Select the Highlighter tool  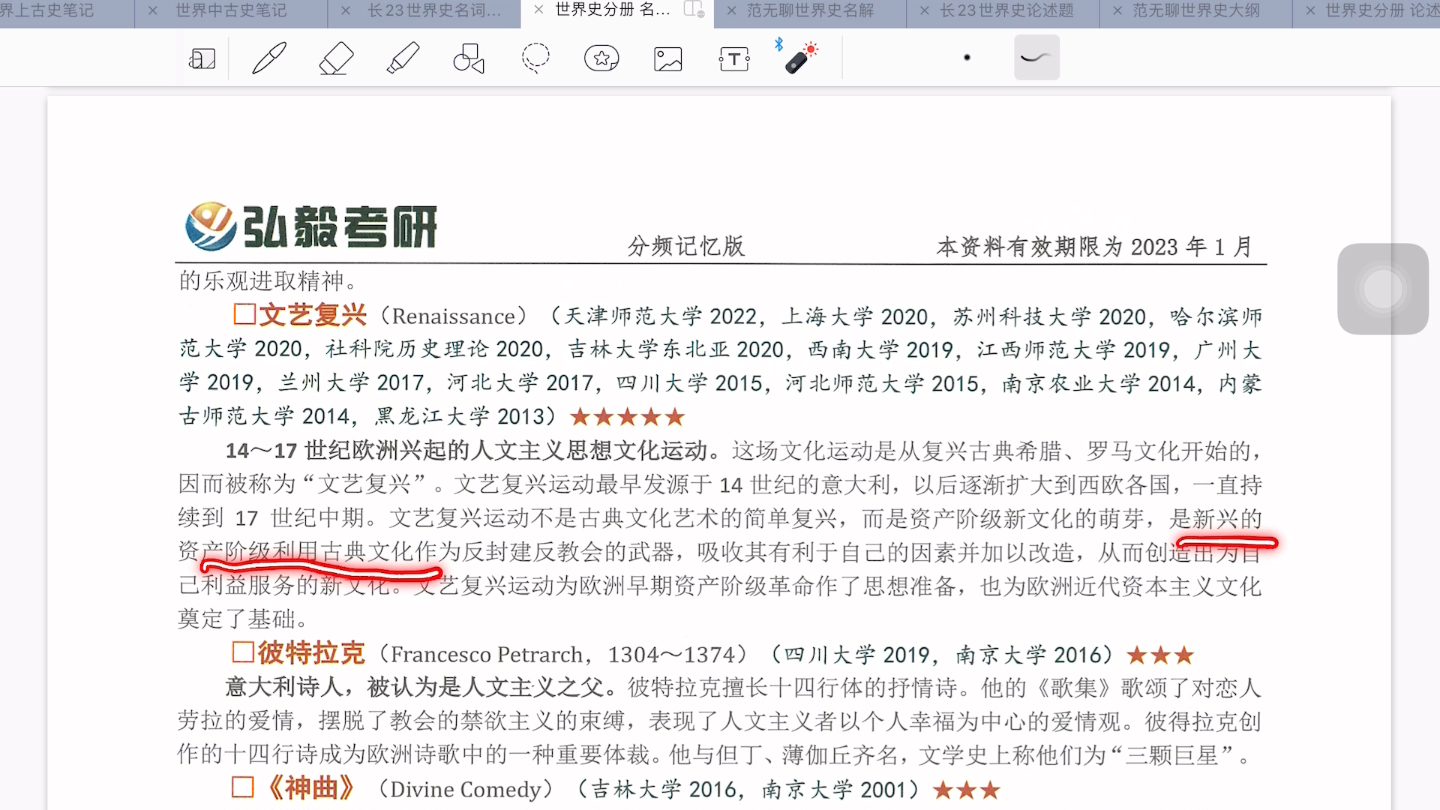pos(403,58)
